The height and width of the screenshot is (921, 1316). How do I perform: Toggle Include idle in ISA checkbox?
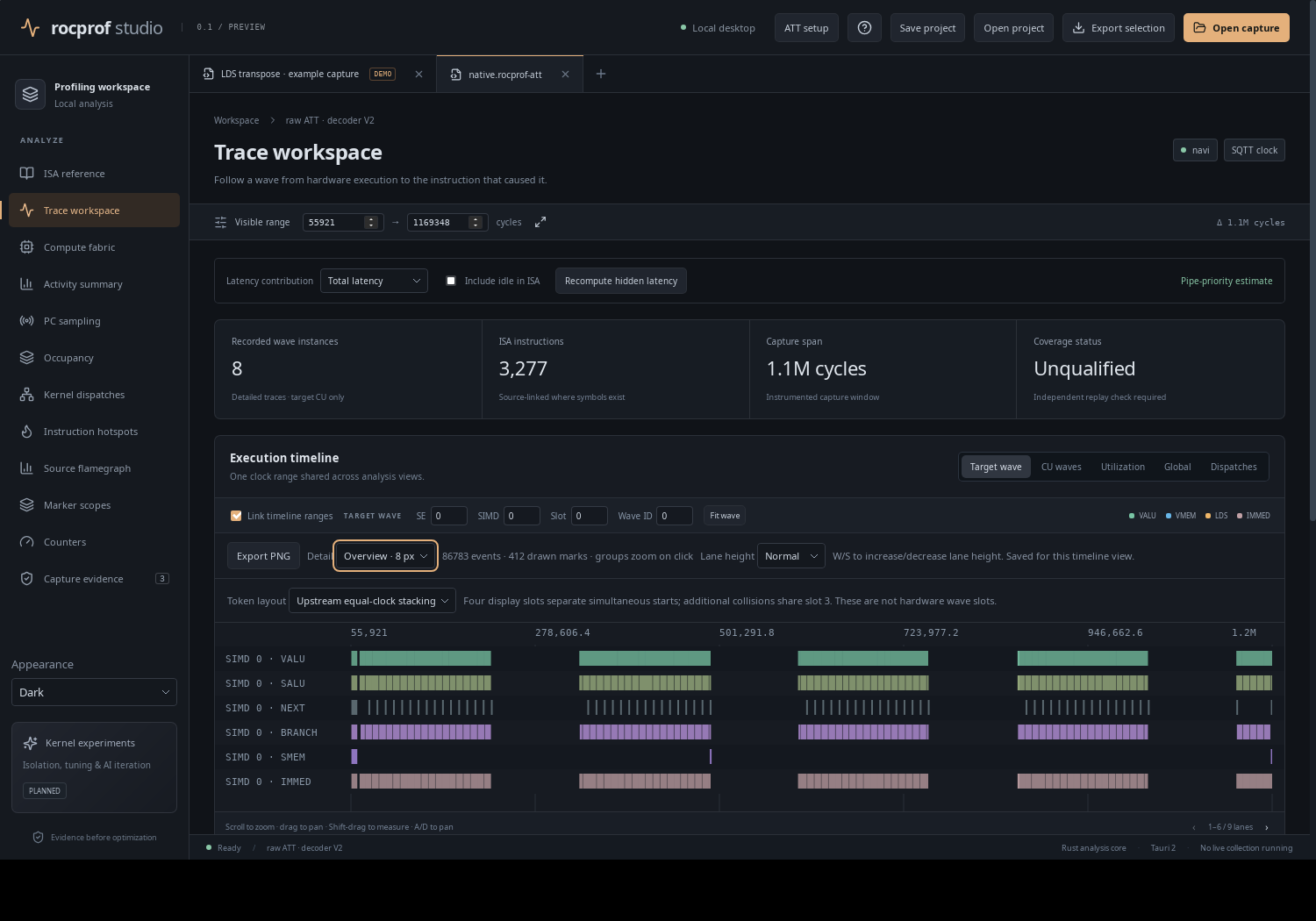pos(451,281)
